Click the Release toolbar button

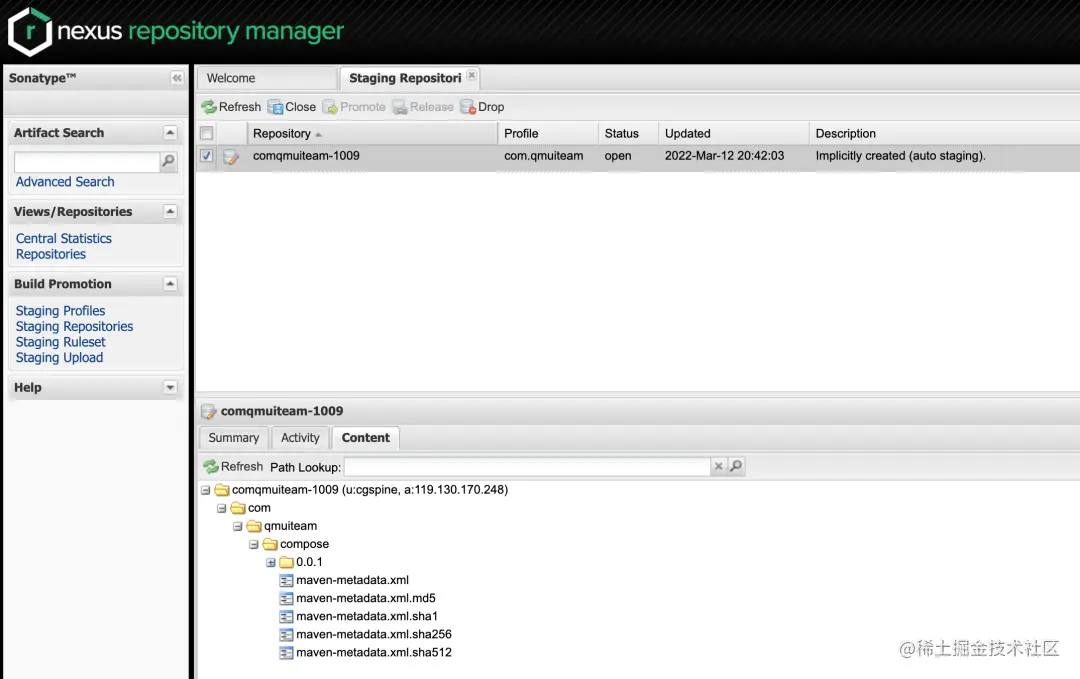[x=423, y=107]
